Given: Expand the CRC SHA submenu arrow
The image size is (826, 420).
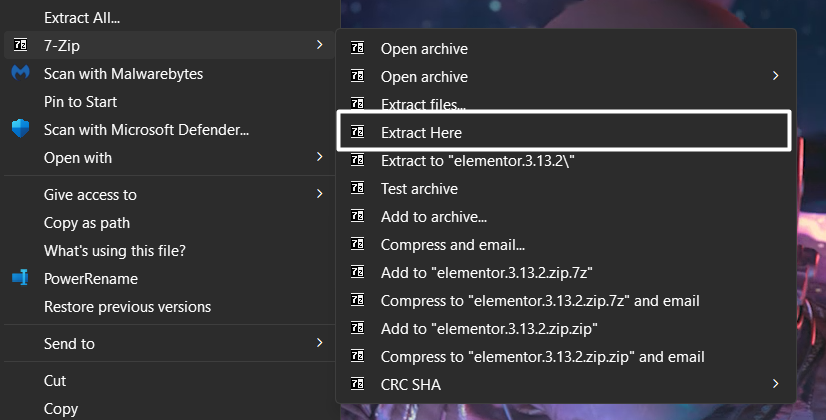Looking at the screenshot, I should click(x=776, y=384).
